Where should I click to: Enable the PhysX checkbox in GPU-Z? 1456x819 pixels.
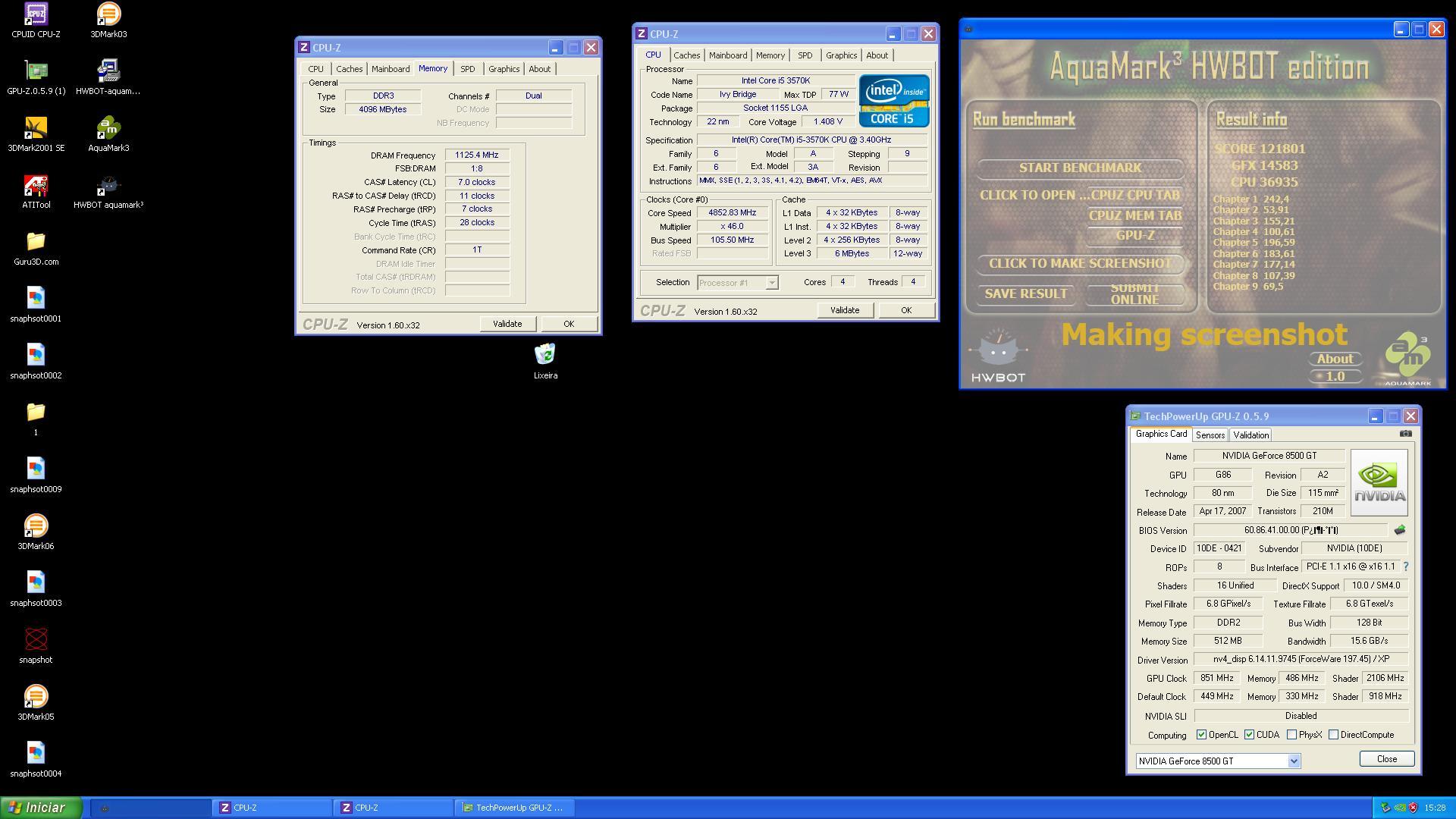coord(1291,735)
